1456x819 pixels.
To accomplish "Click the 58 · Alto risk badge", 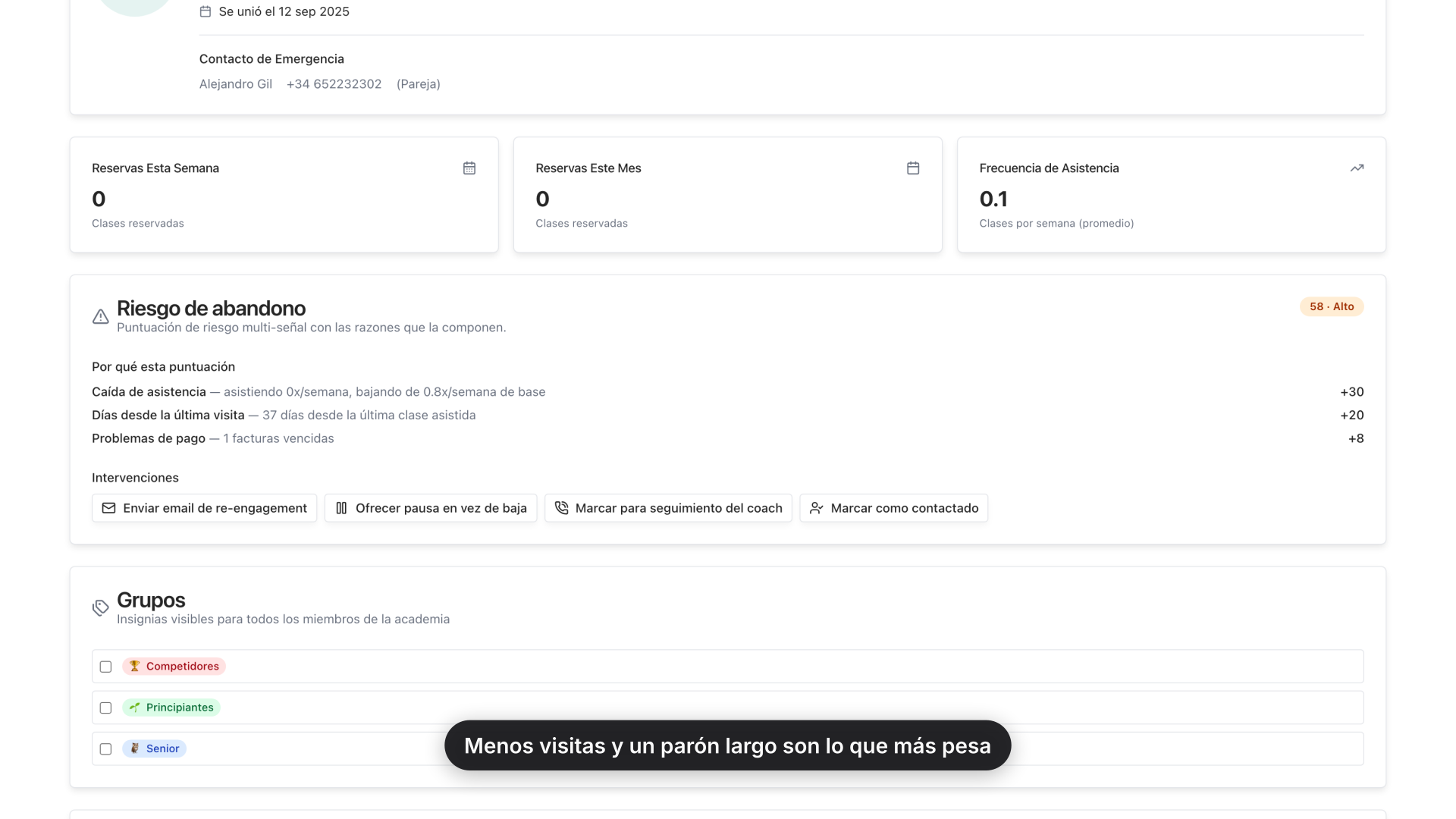I will tap(1332, 306).
